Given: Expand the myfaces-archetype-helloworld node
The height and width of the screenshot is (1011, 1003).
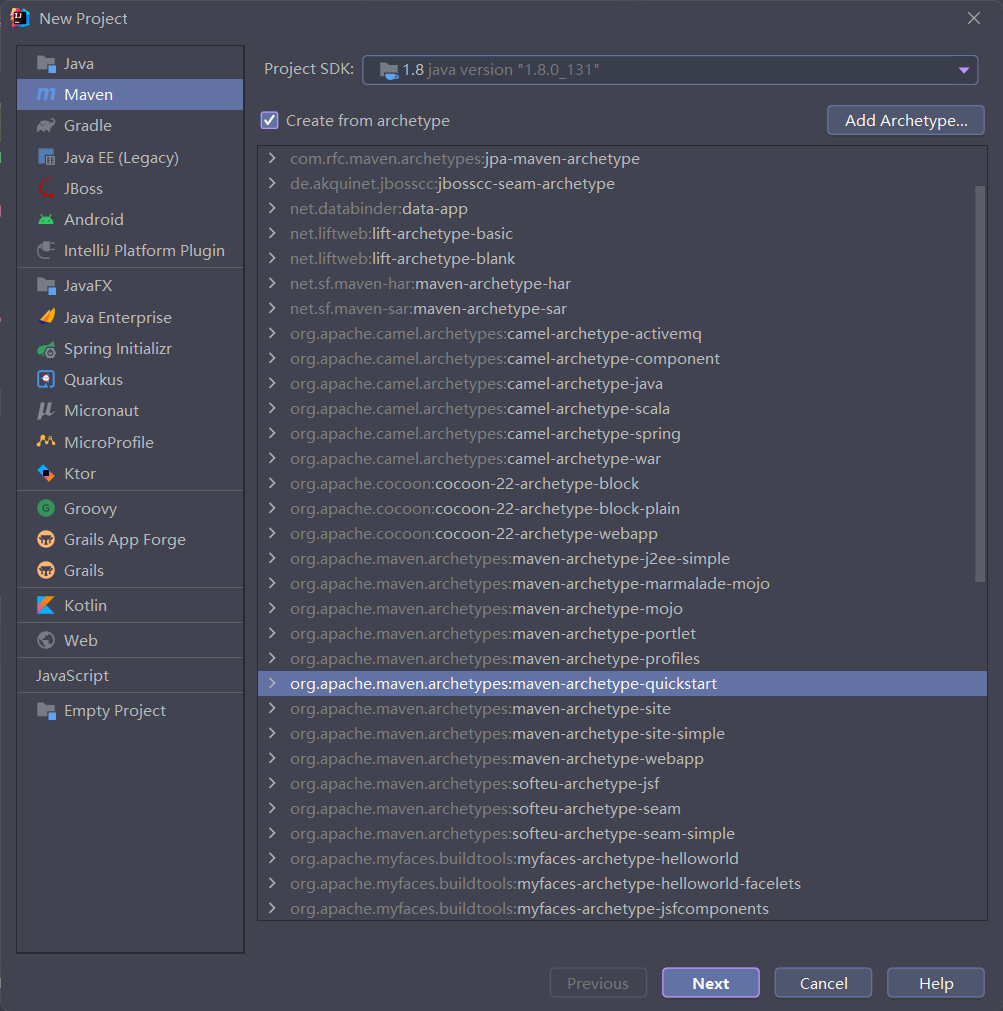Looking at the screenshot, I should click(272, 858).
